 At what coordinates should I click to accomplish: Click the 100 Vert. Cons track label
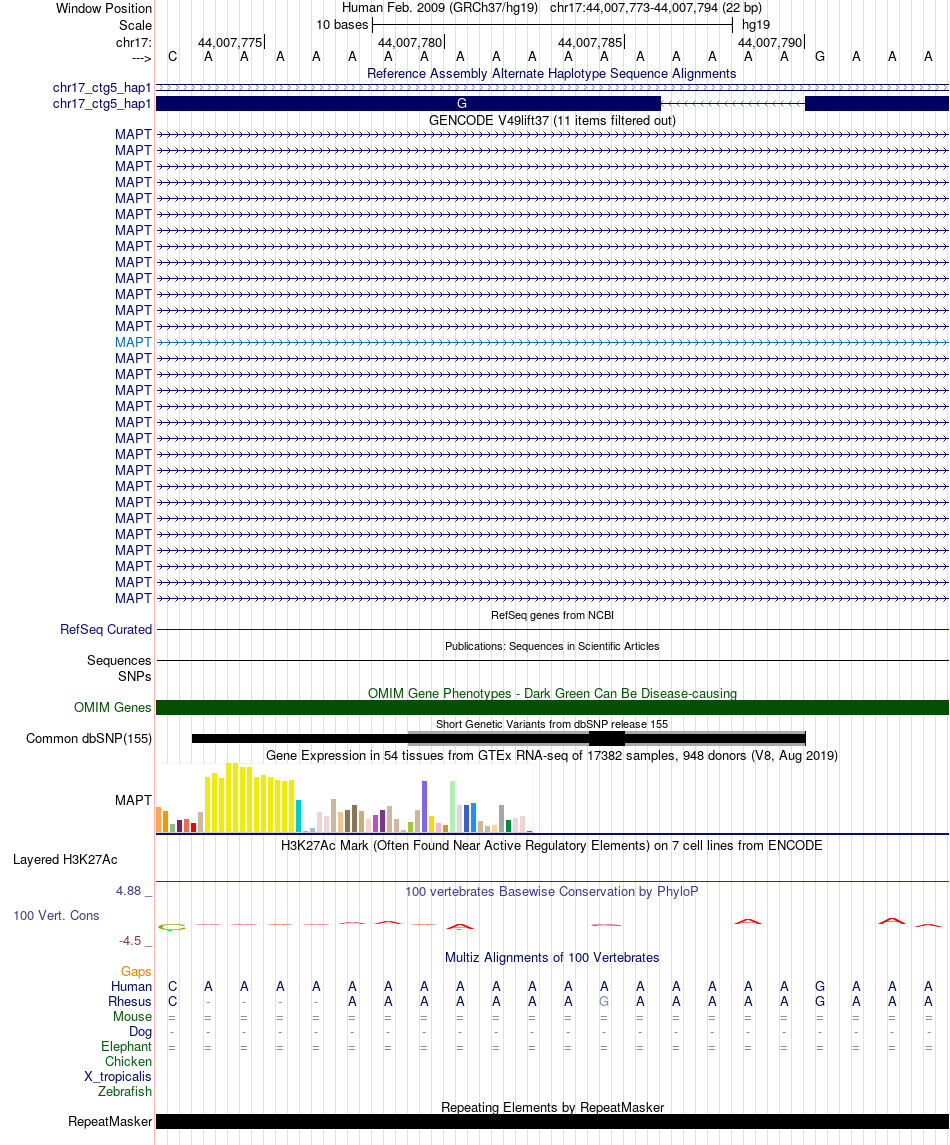pyautogui.click(x=56, y=916)
